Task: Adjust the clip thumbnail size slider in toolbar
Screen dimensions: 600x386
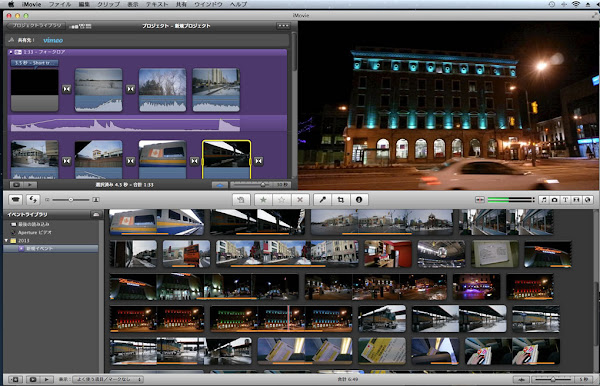Action: (71, 200)
